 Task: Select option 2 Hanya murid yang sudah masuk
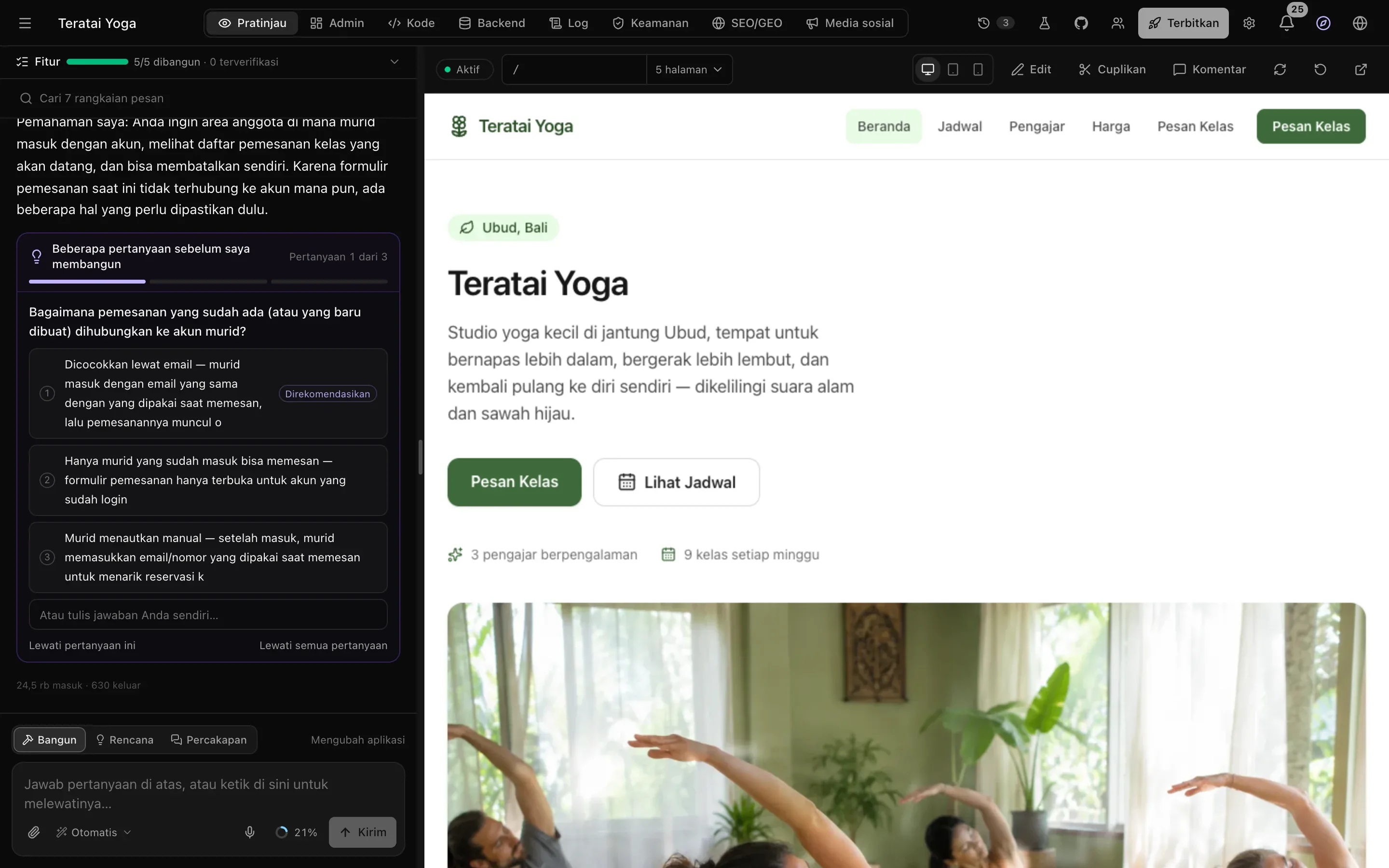pos(208,480)
